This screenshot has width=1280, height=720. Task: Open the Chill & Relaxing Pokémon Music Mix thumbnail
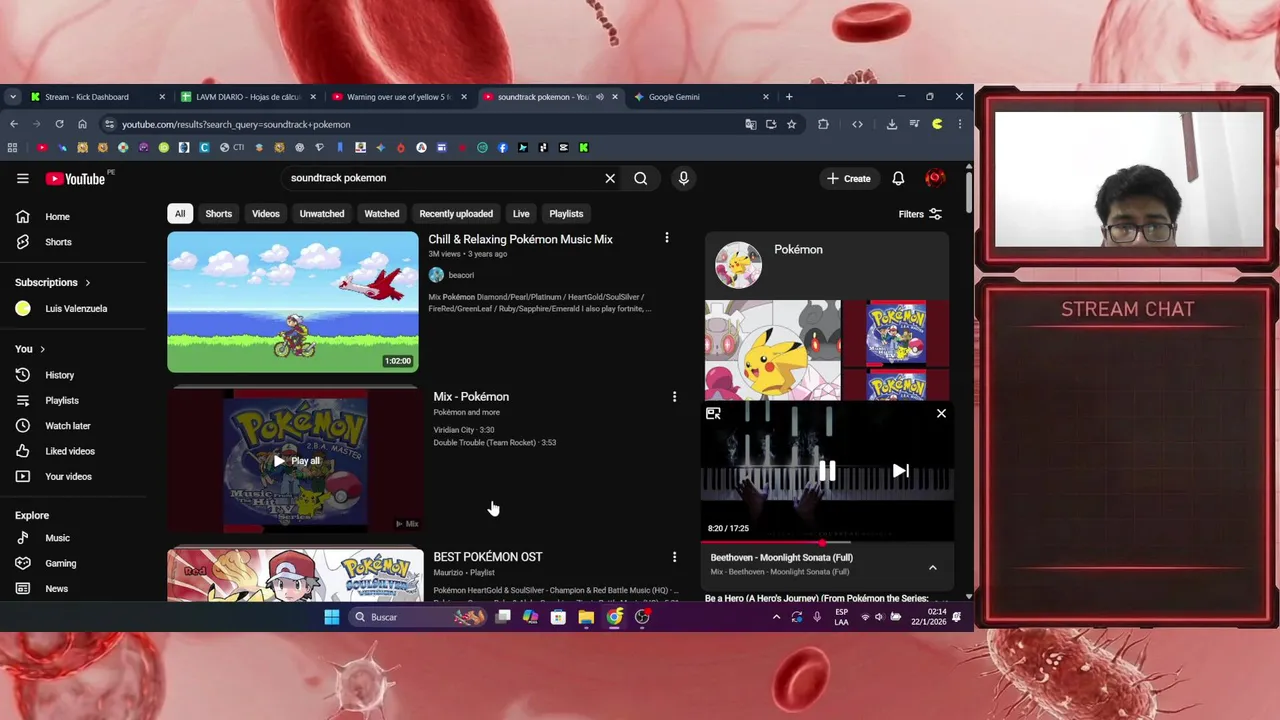(x=293, y=302)
